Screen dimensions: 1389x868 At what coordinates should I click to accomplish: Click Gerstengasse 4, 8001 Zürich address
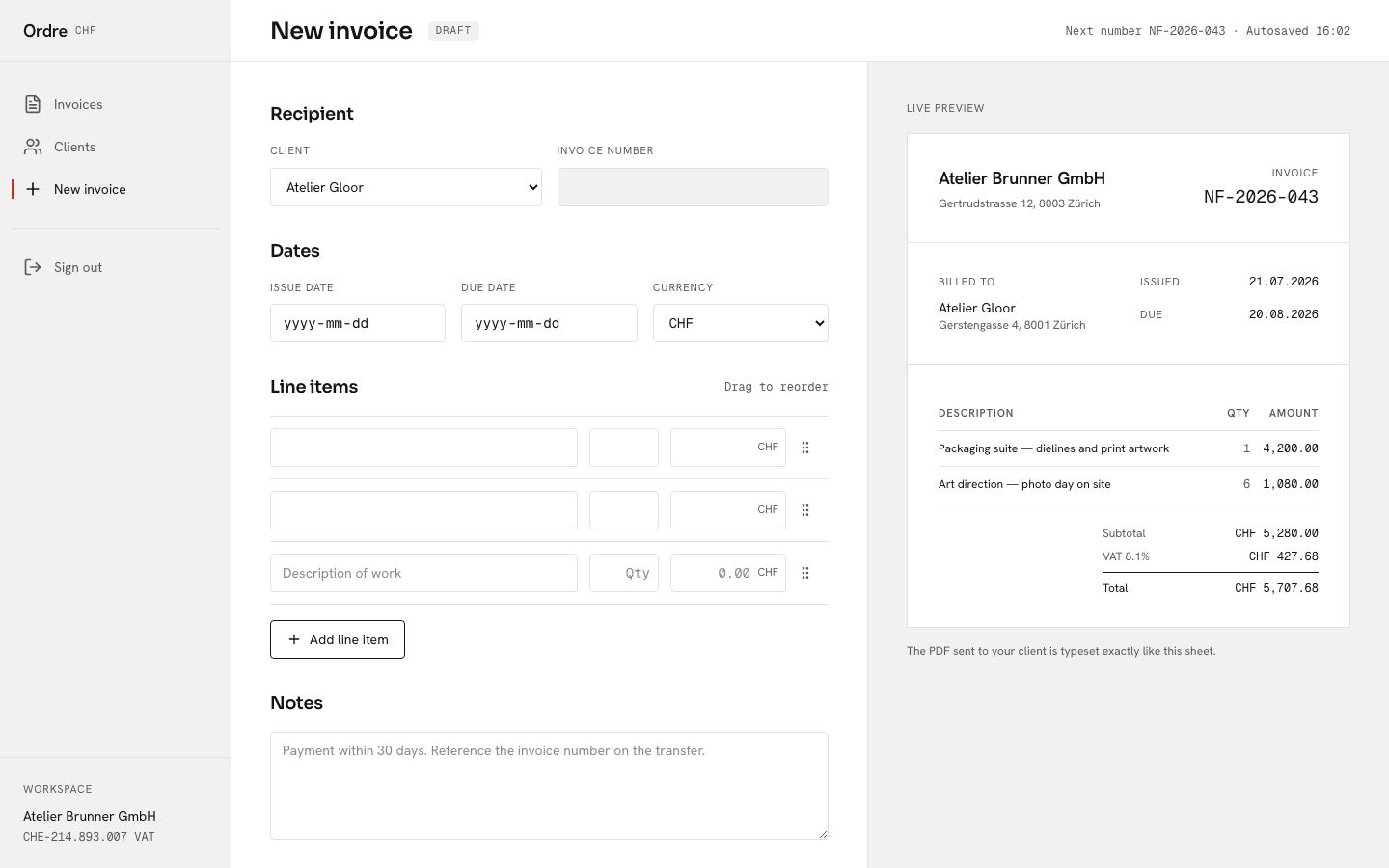[x=1012, y=325]
